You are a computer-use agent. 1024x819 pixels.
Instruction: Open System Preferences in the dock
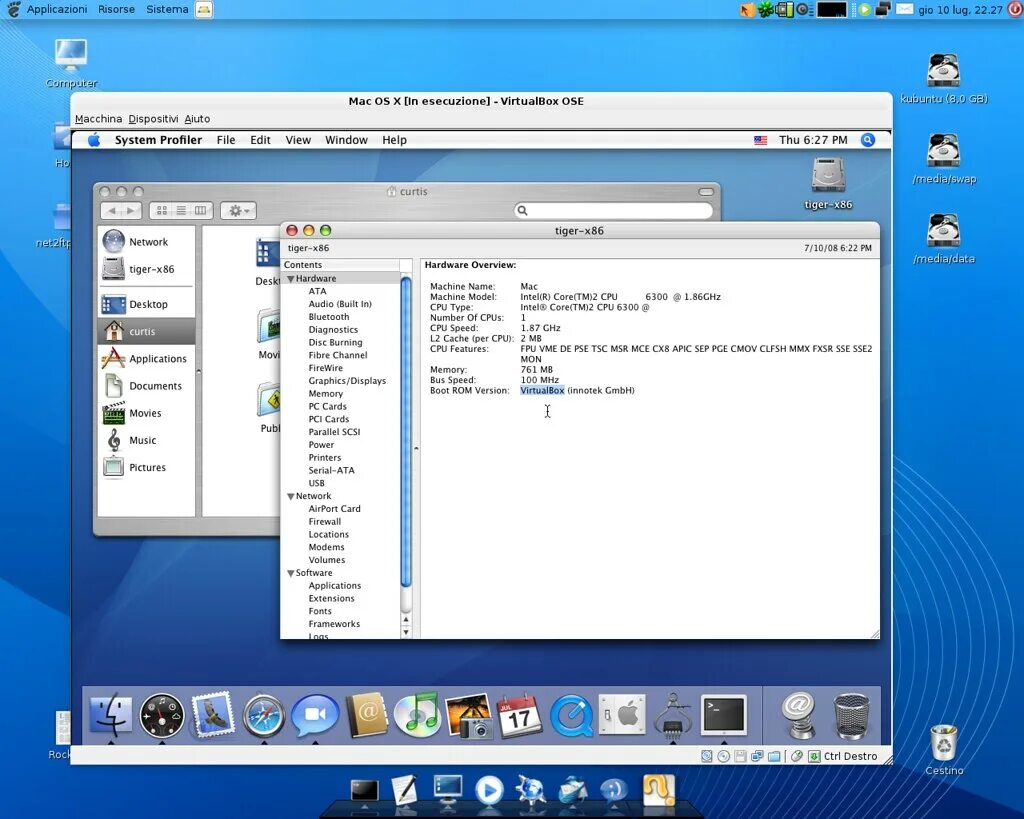[x=622, y=715]
